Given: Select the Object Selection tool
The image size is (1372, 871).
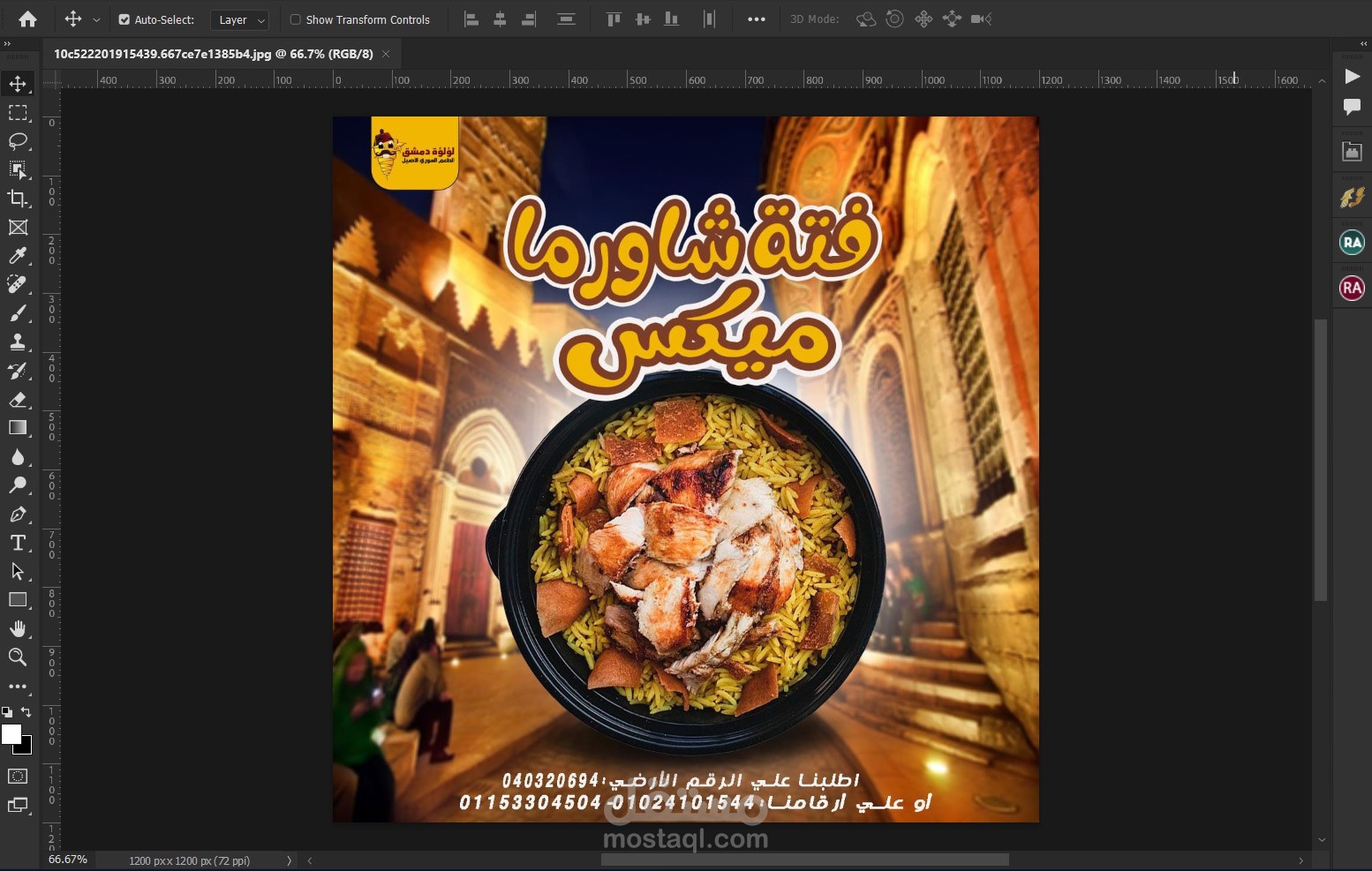Looking at the screenshot, I should (18, 170).
